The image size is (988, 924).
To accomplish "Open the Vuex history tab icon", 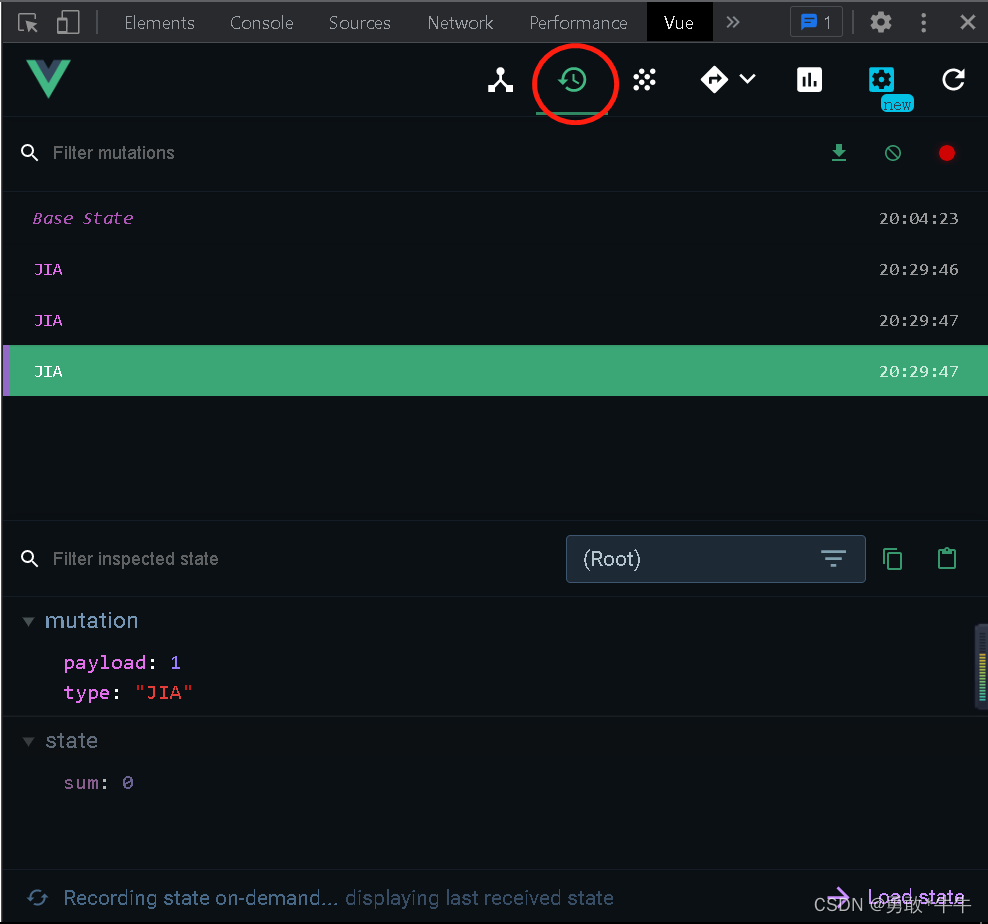I will 573,80.
